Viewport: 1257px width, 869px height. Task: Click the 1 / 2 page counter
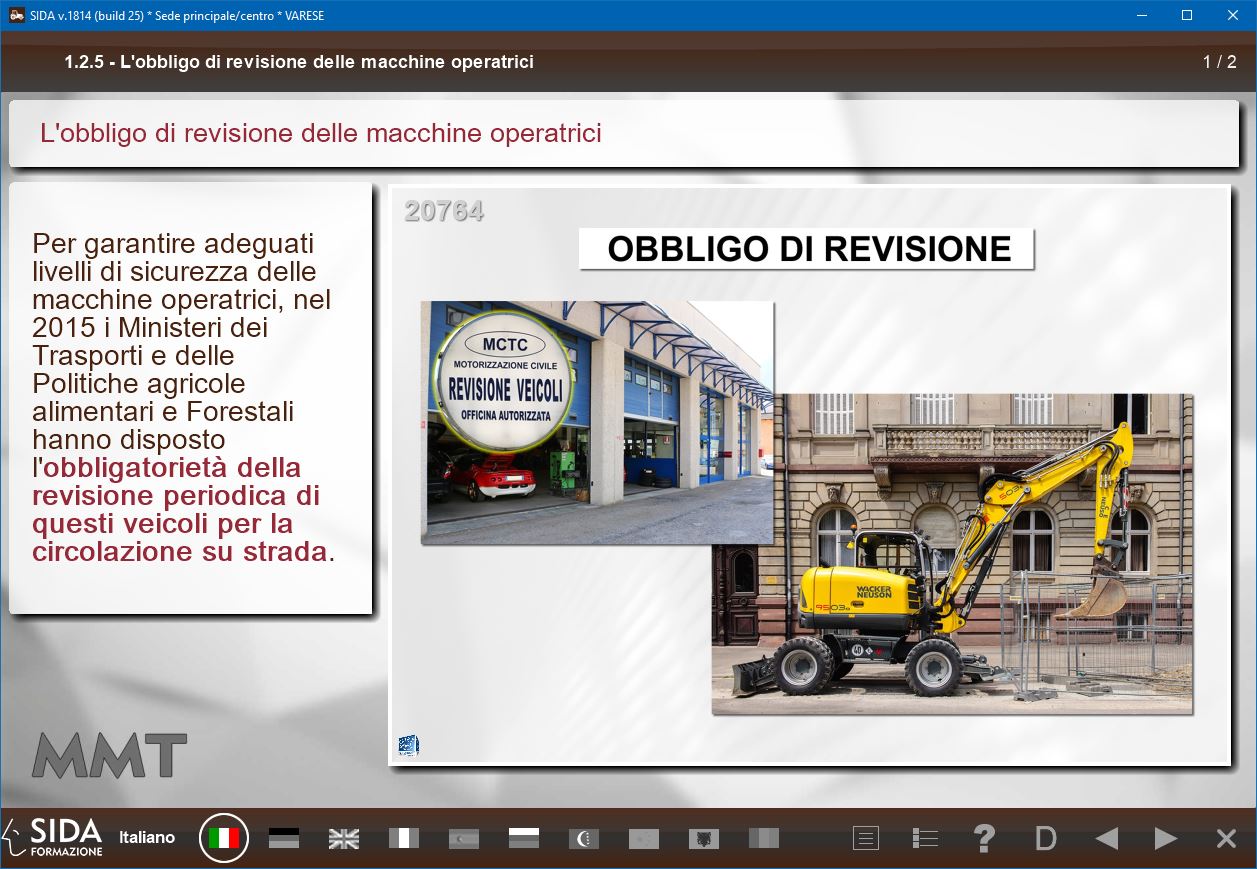1219,62
